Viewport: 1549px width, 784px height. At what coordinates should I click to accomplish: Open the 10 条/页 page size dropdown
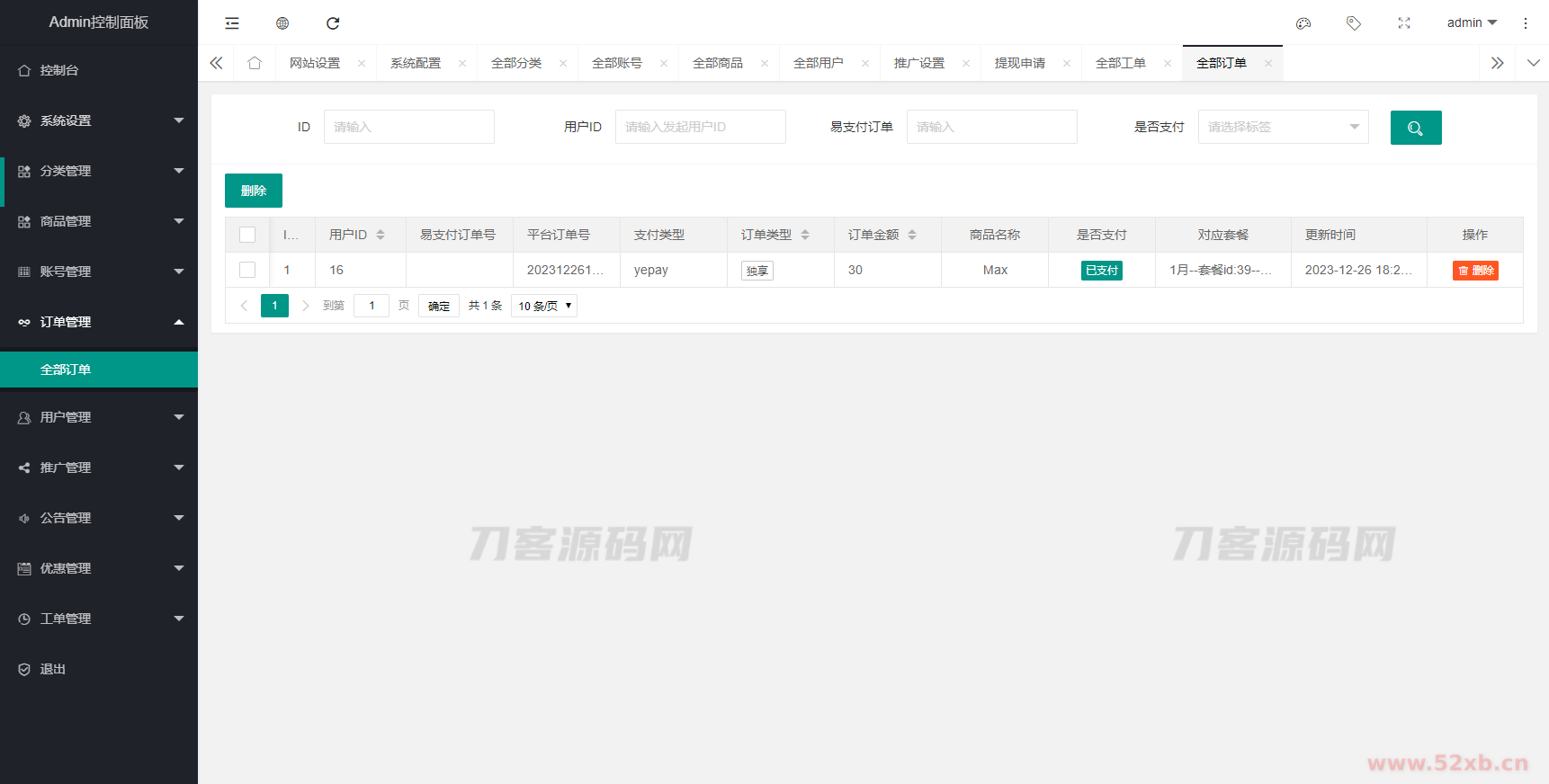[544, 306]
